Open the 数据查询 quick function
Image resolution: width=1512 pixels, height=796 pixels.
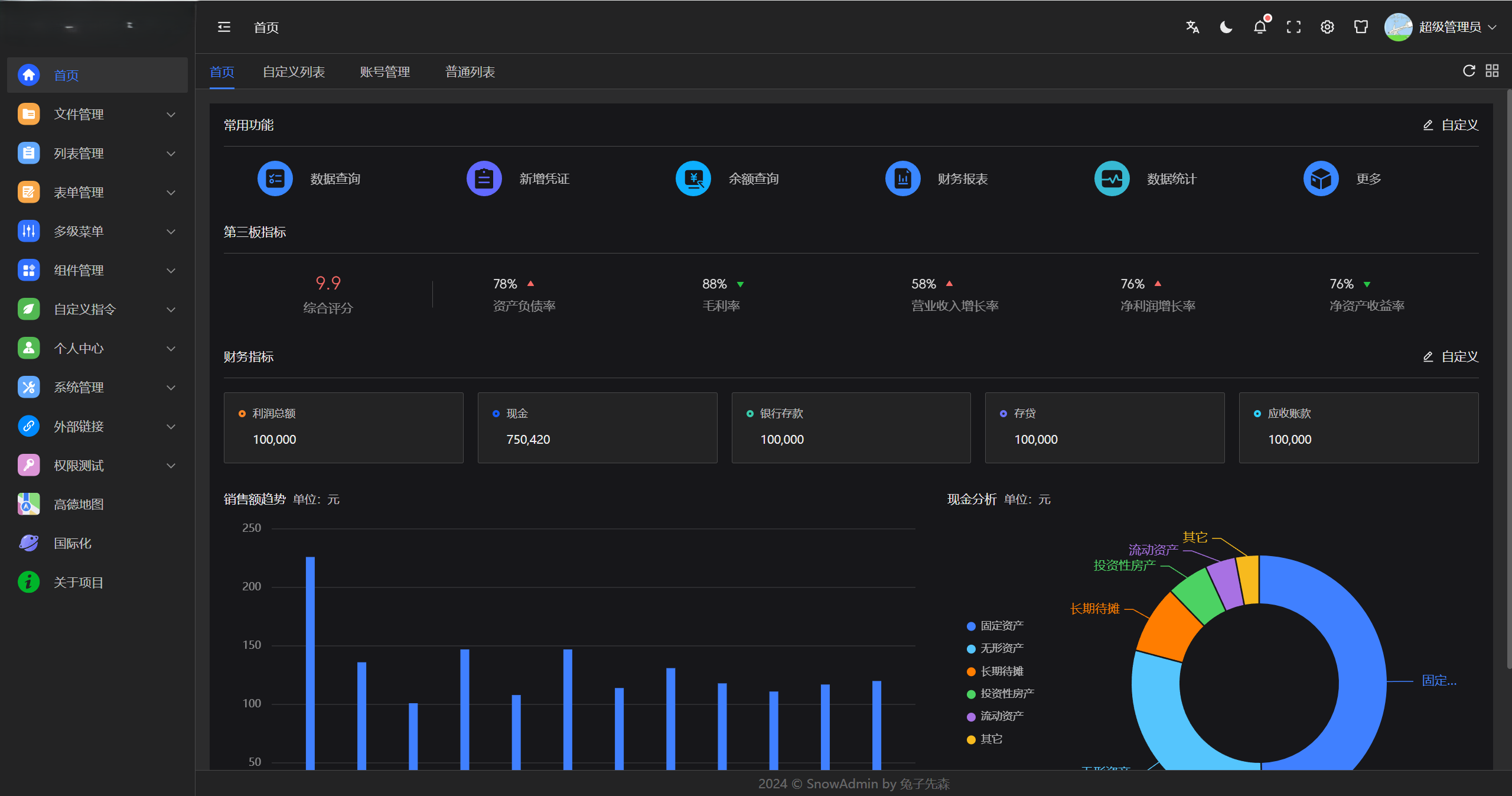tap(275, 178)
